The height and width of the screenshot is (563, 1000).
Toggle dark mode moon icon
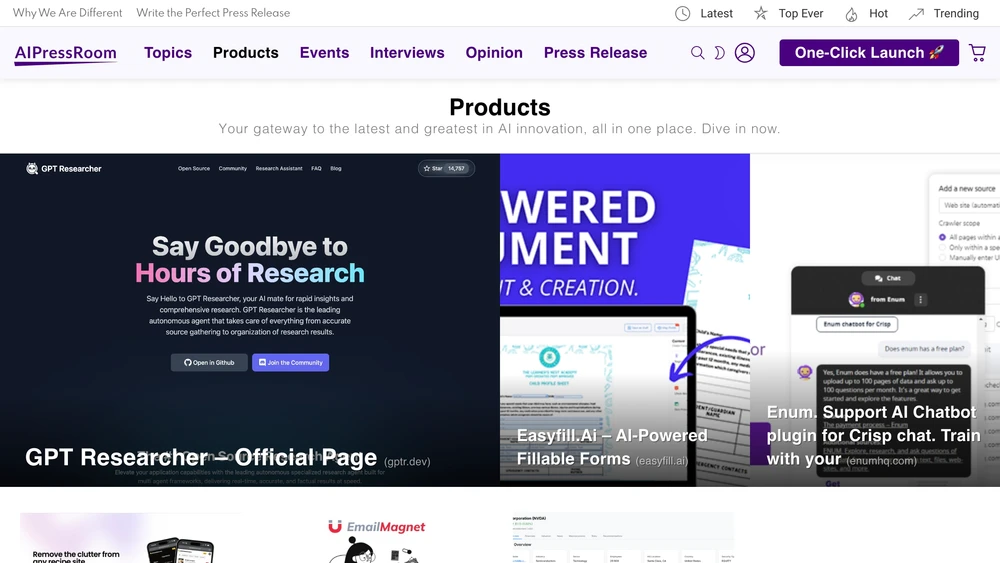click(719, 53)
